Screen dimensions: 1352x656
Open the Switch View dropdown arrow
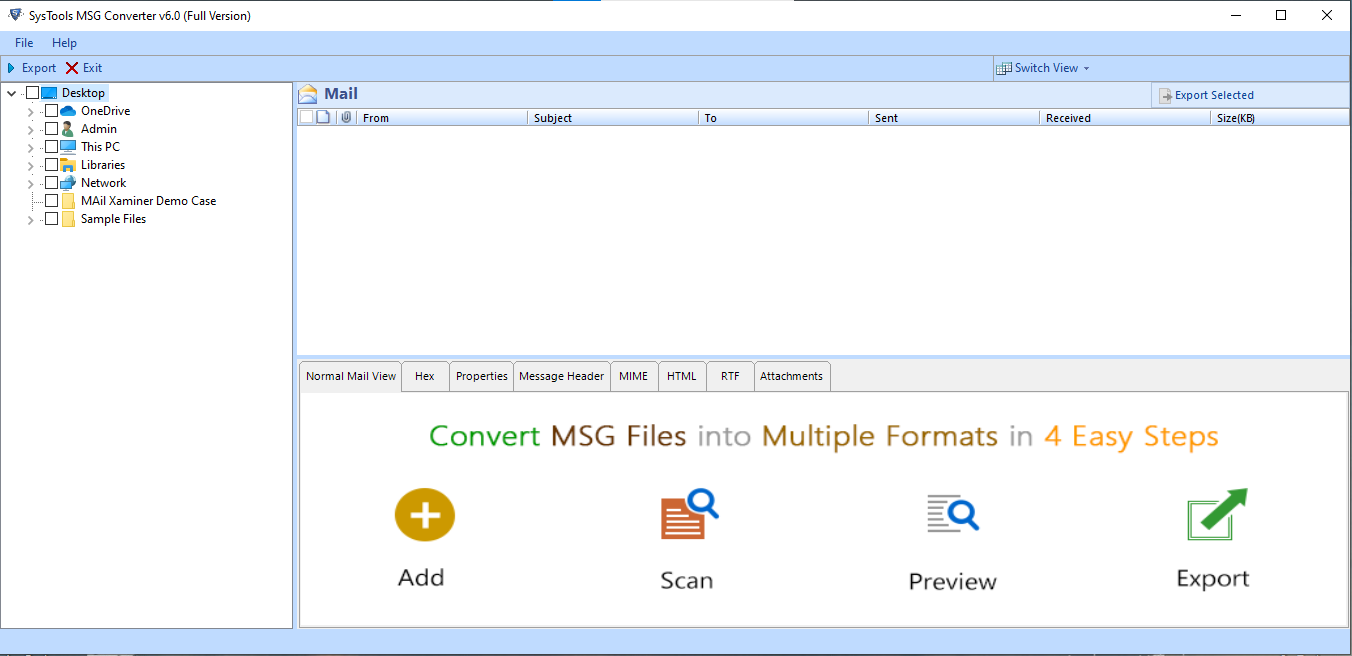pos(1086,69)
